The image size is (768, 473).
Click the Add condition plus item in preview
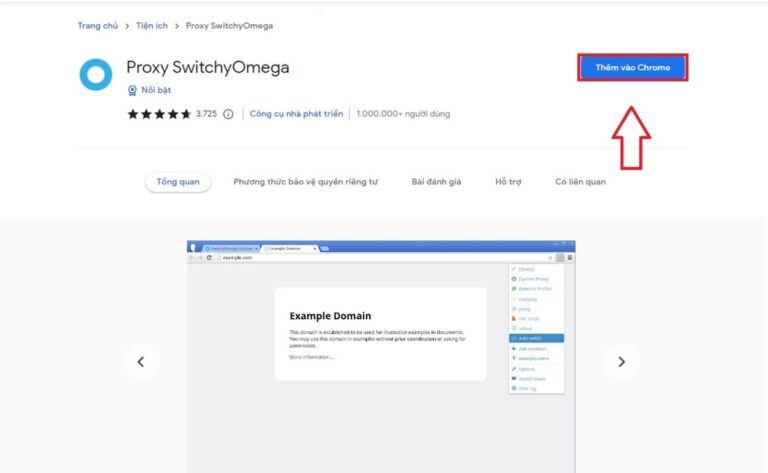(531, 348)
